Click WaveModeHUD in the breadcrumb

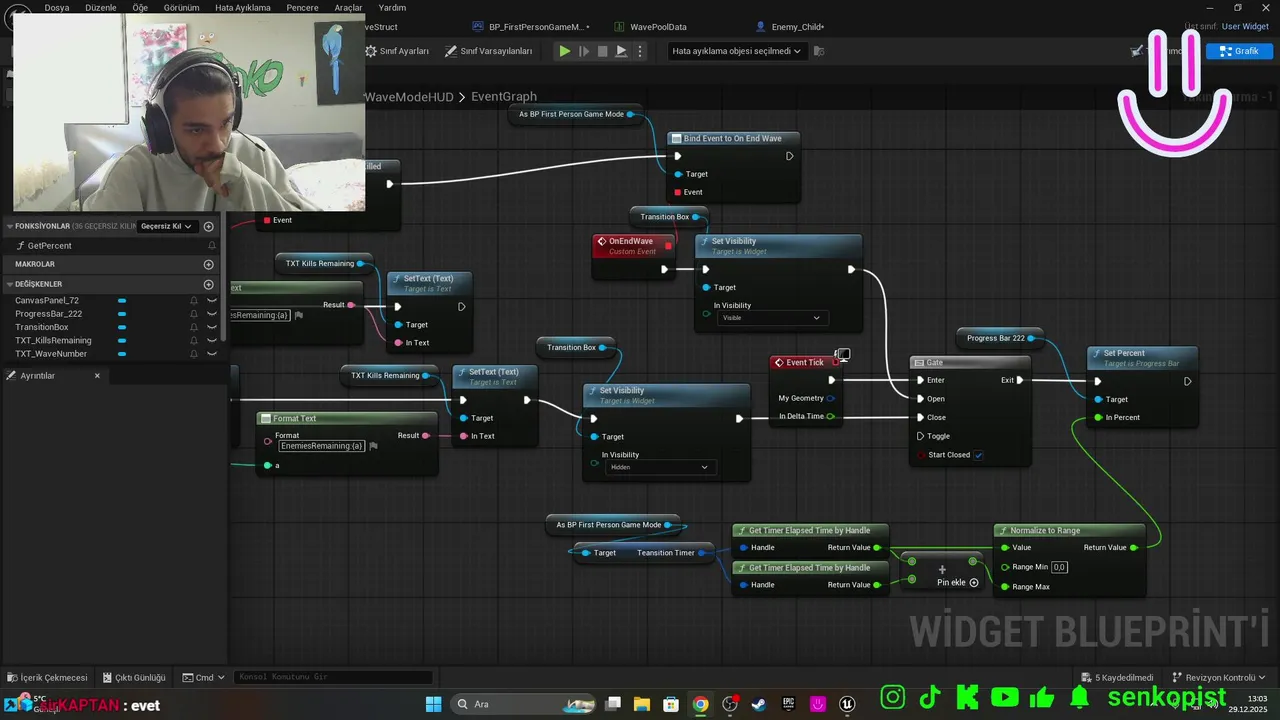409,97
